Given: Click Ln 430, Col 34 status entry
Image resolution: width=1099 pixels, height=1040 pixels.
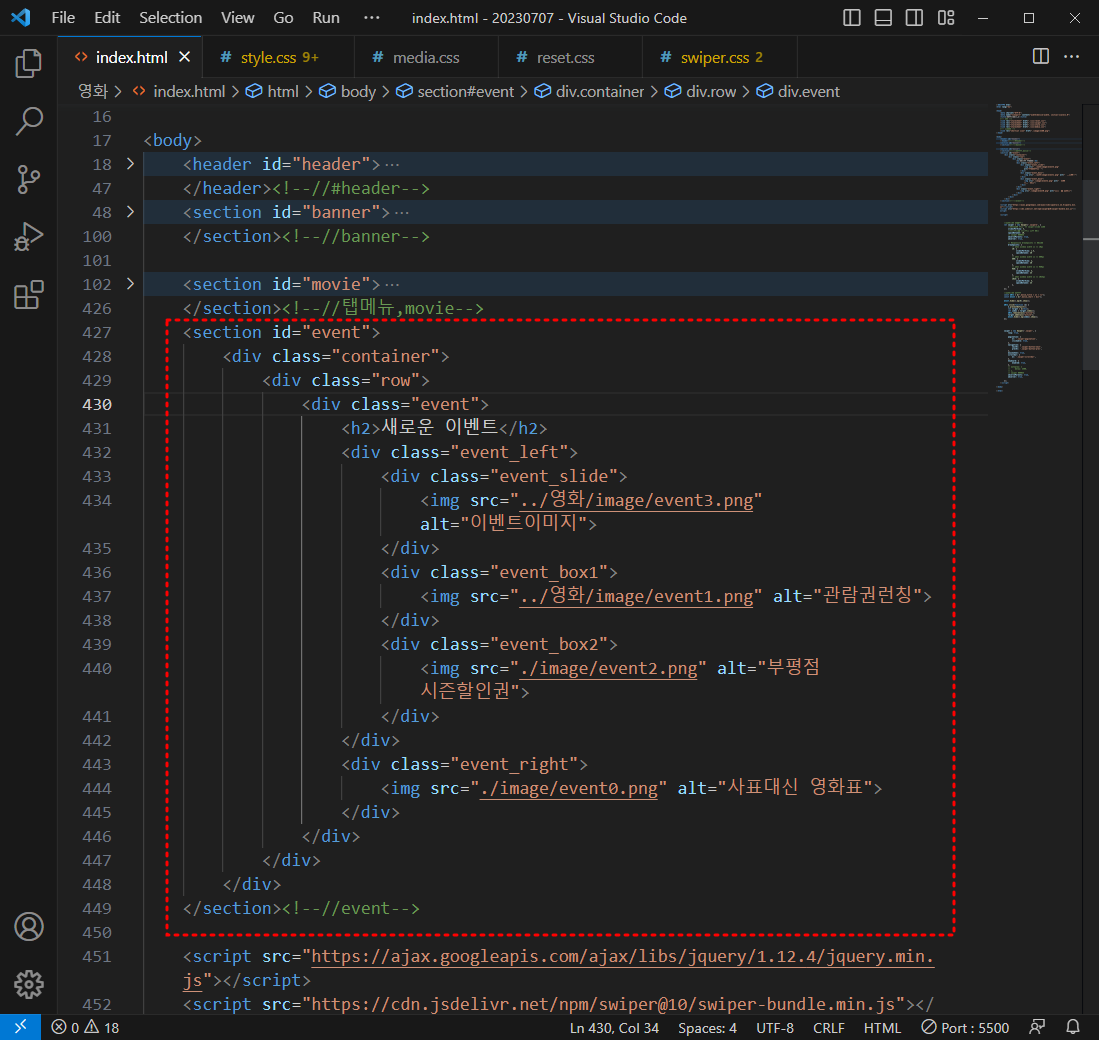Looking at the screenshot, I should (614, 1027).
